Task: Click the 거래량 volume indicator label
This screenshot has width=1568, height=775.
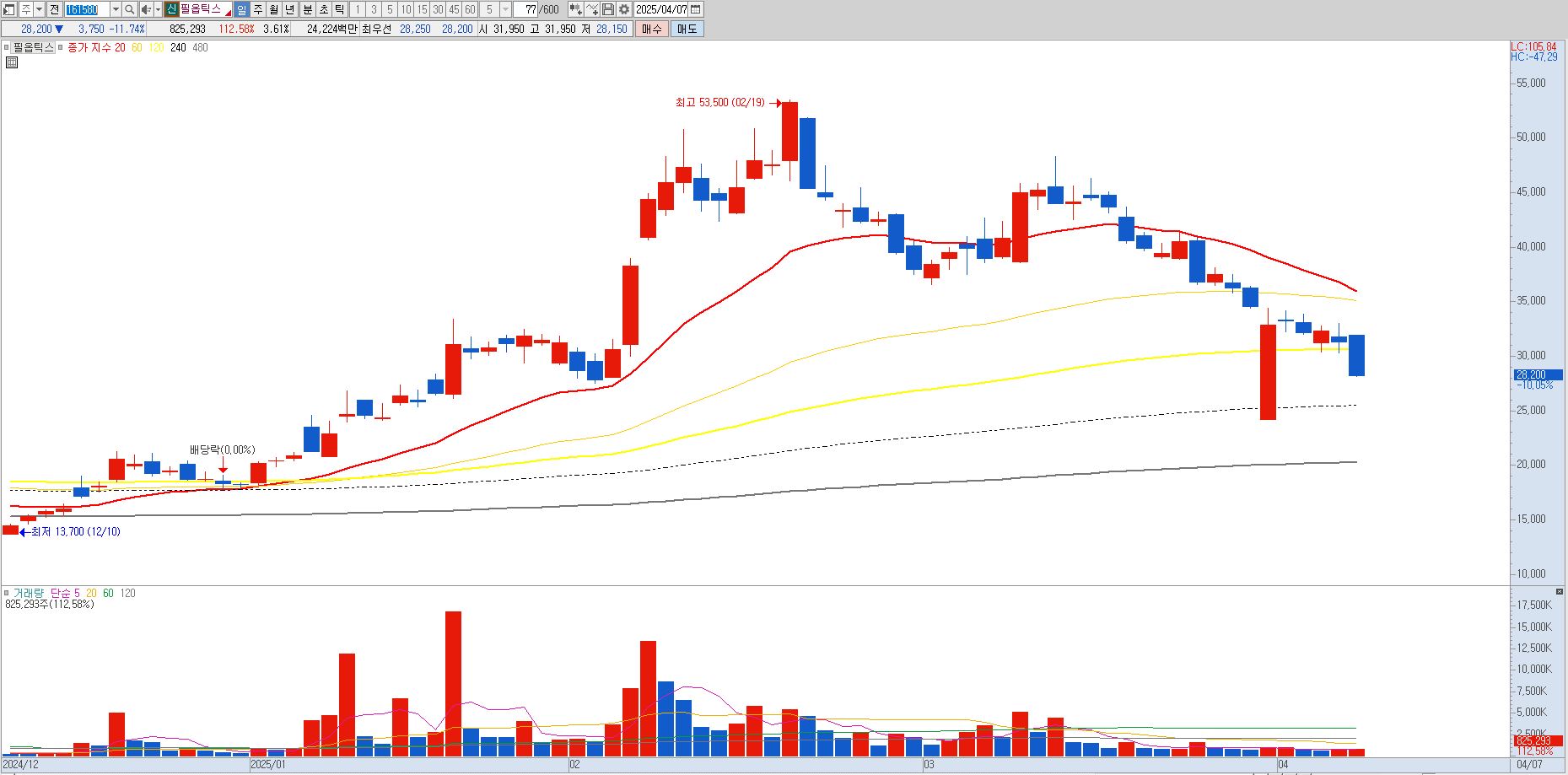Action: [27, 593]
